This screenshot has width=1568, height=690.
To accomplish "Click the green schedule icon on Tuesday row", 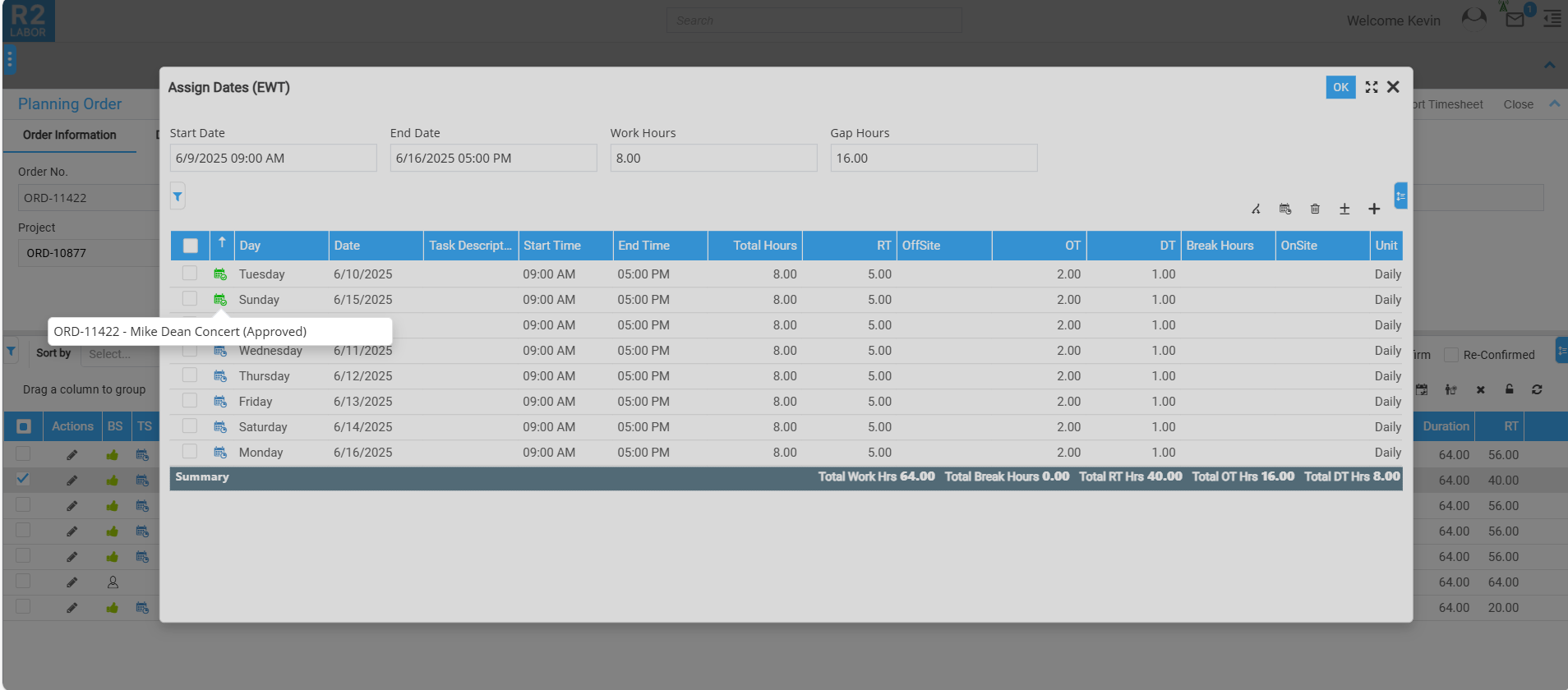I will click(x=220, y=274).
